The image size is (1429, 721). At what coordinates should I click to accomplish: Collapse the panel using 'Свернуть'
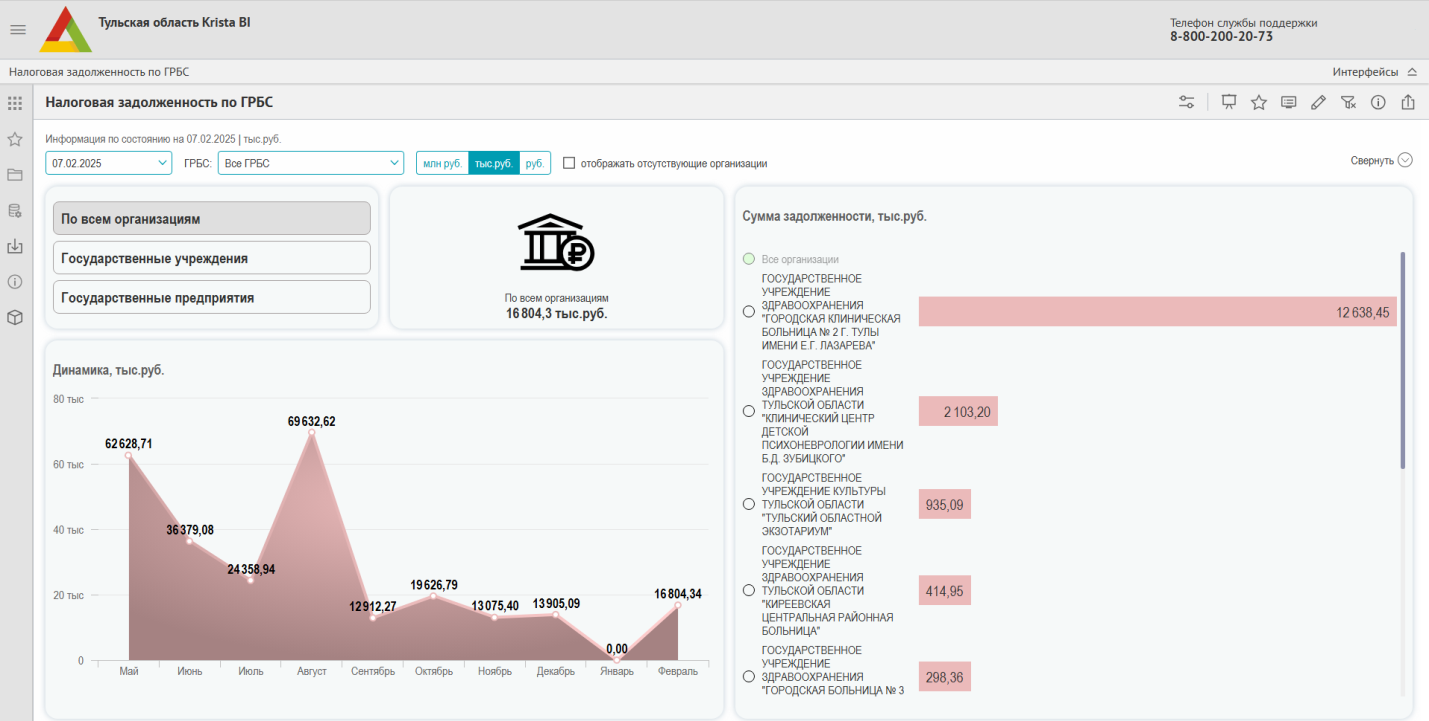[1380, 160]
